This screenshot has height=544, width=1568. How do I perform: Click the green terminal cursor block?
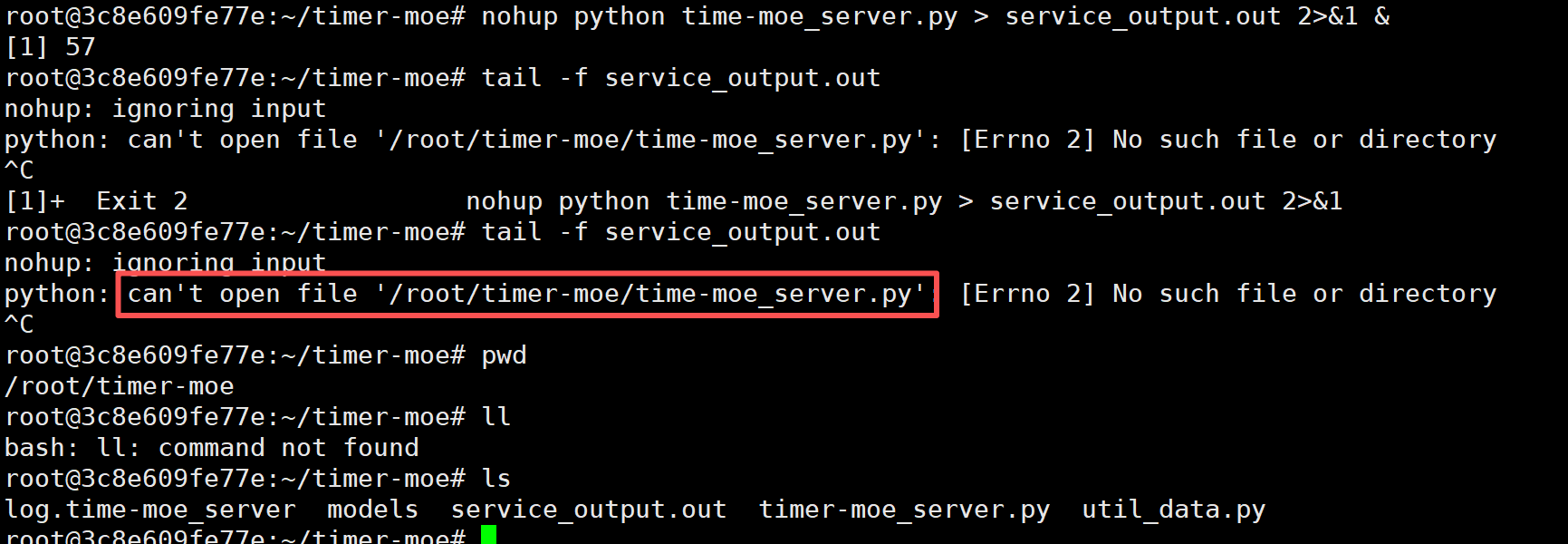click(x=488, y=535)
